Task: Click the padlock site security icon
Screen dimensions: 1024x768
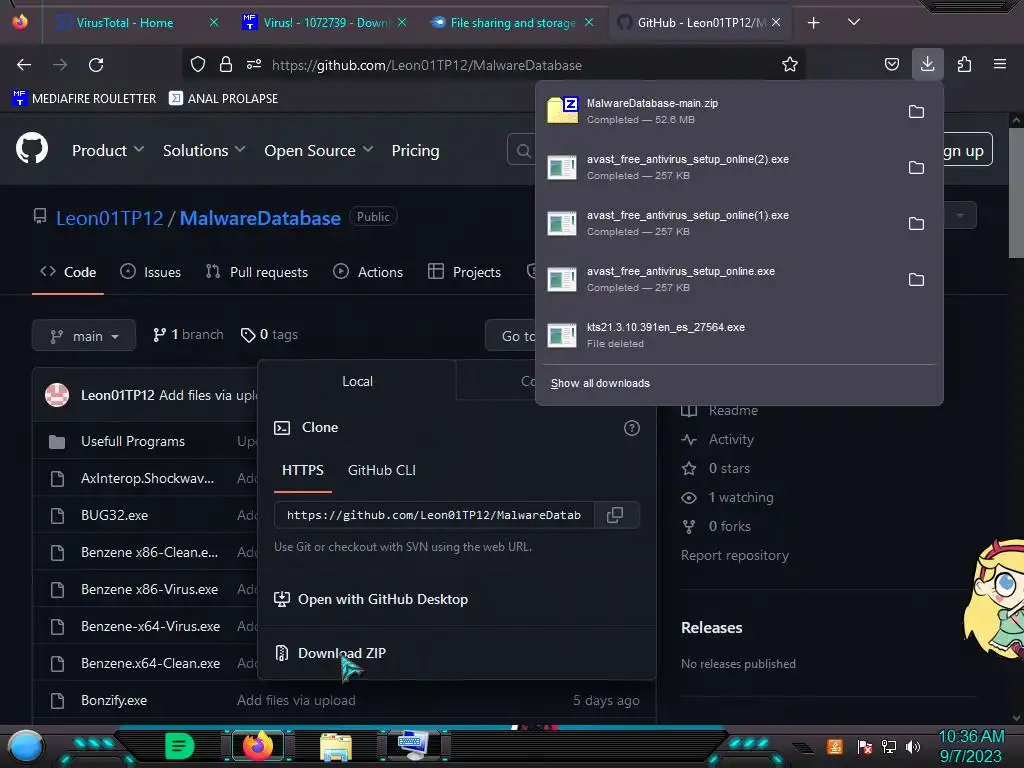Action: pos(226,64)
